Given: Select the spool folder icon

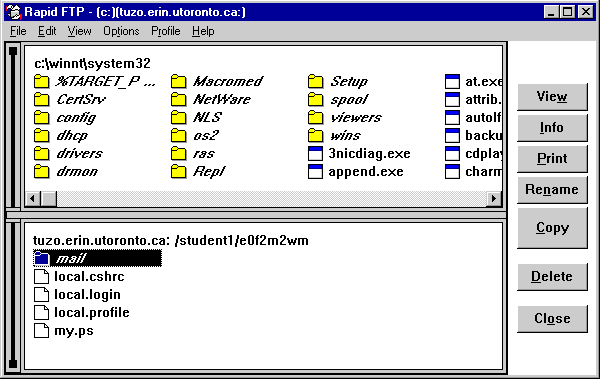Looking at the screenshot, I should click(x=315, y=100).
